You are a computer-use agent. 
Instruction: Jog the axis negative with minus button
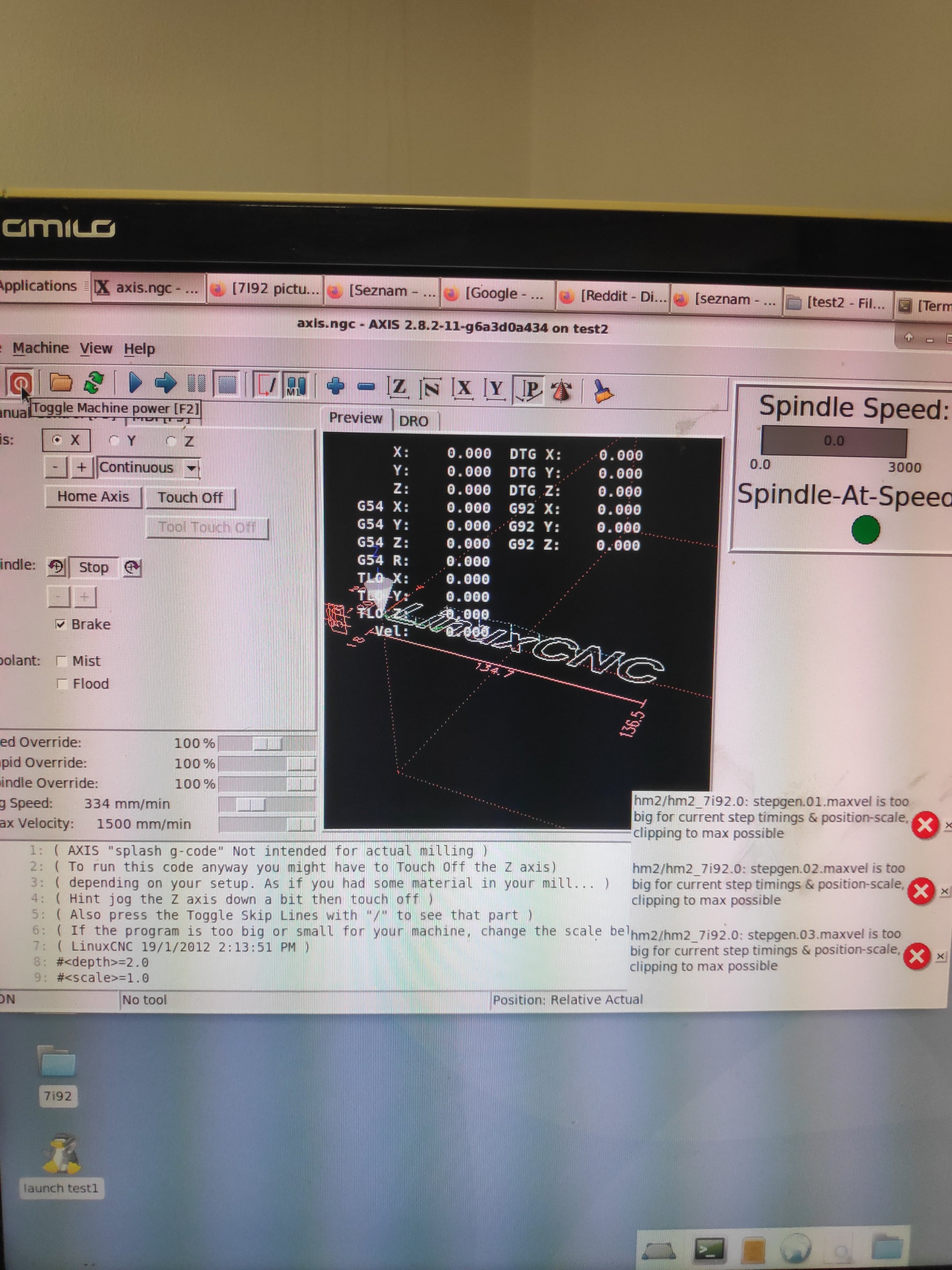click(56, 468)
